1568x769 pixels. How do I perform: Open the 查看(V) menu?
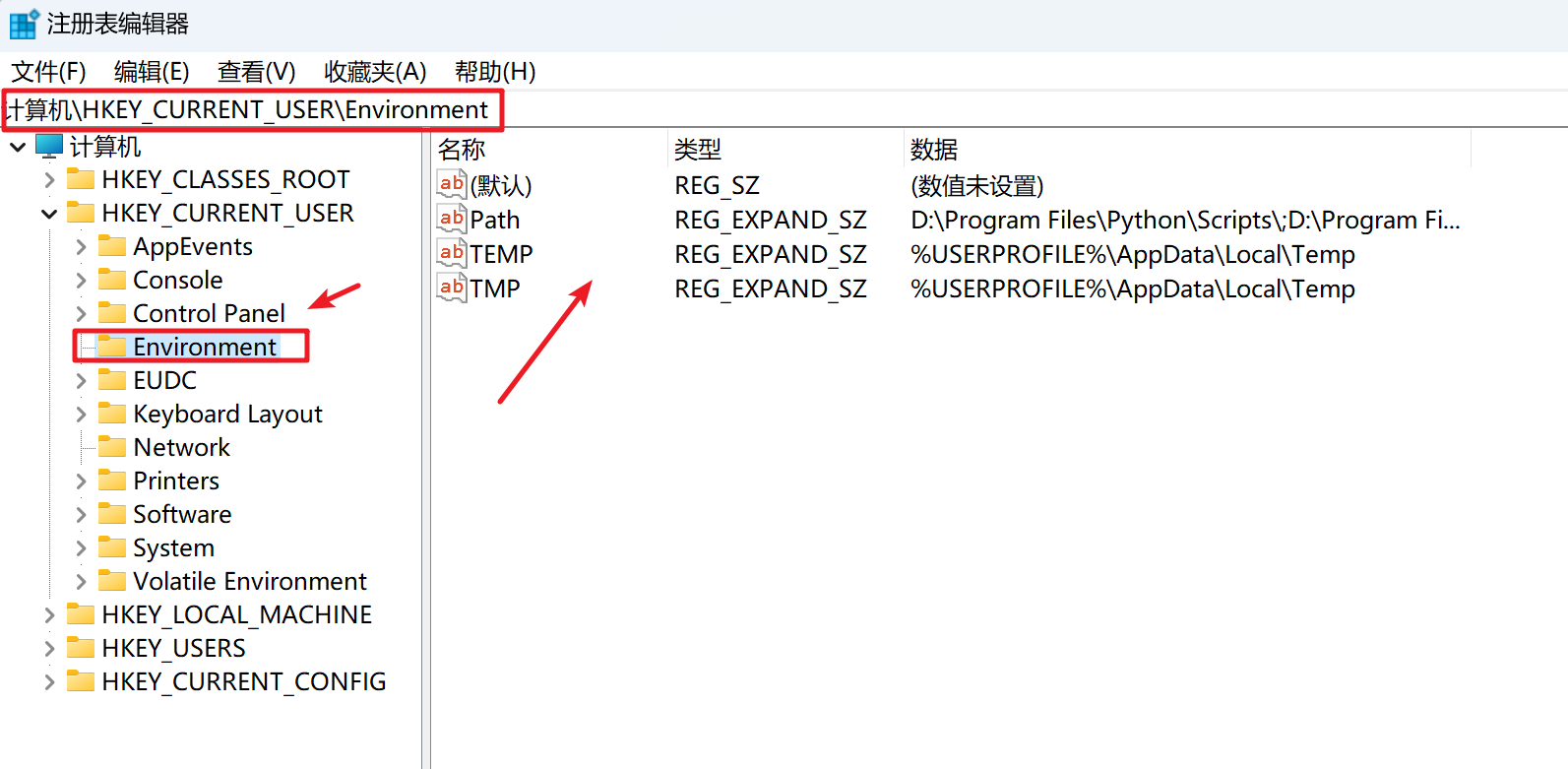256,72
